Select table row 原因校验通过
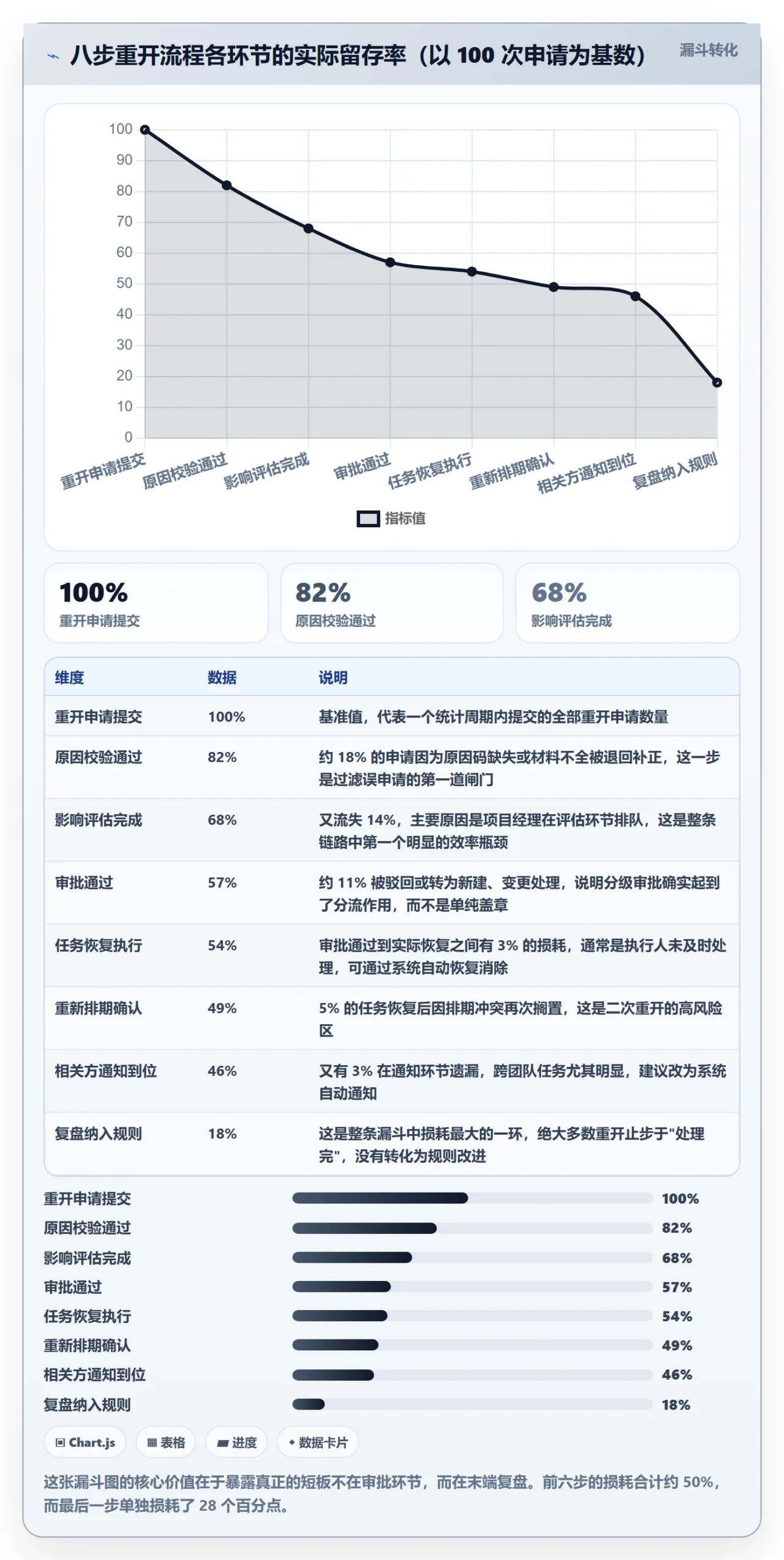This screenshot has height=1560, width=784. click(x=392, y=768)
